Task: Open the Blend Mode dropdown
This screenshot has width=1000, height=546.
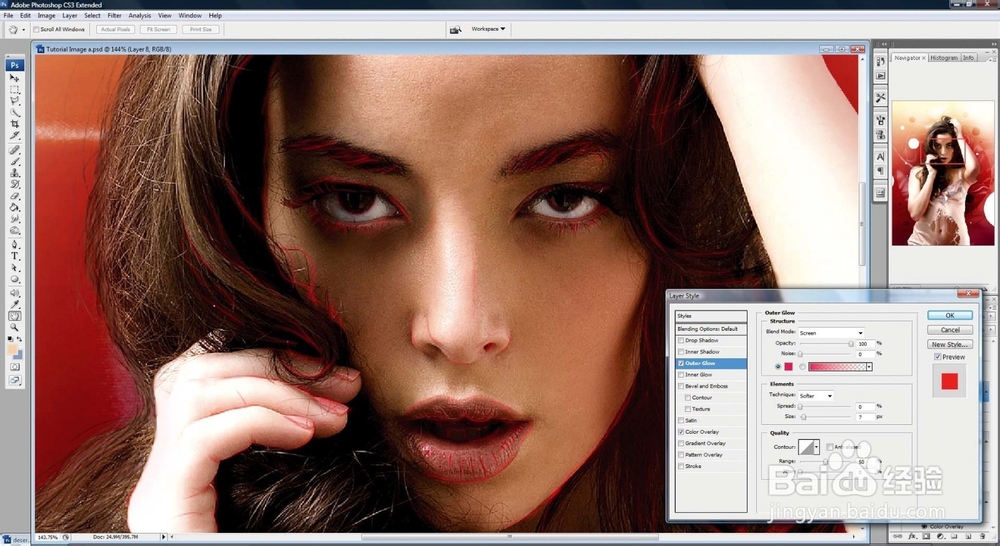Action: click(x=831, y=333)
